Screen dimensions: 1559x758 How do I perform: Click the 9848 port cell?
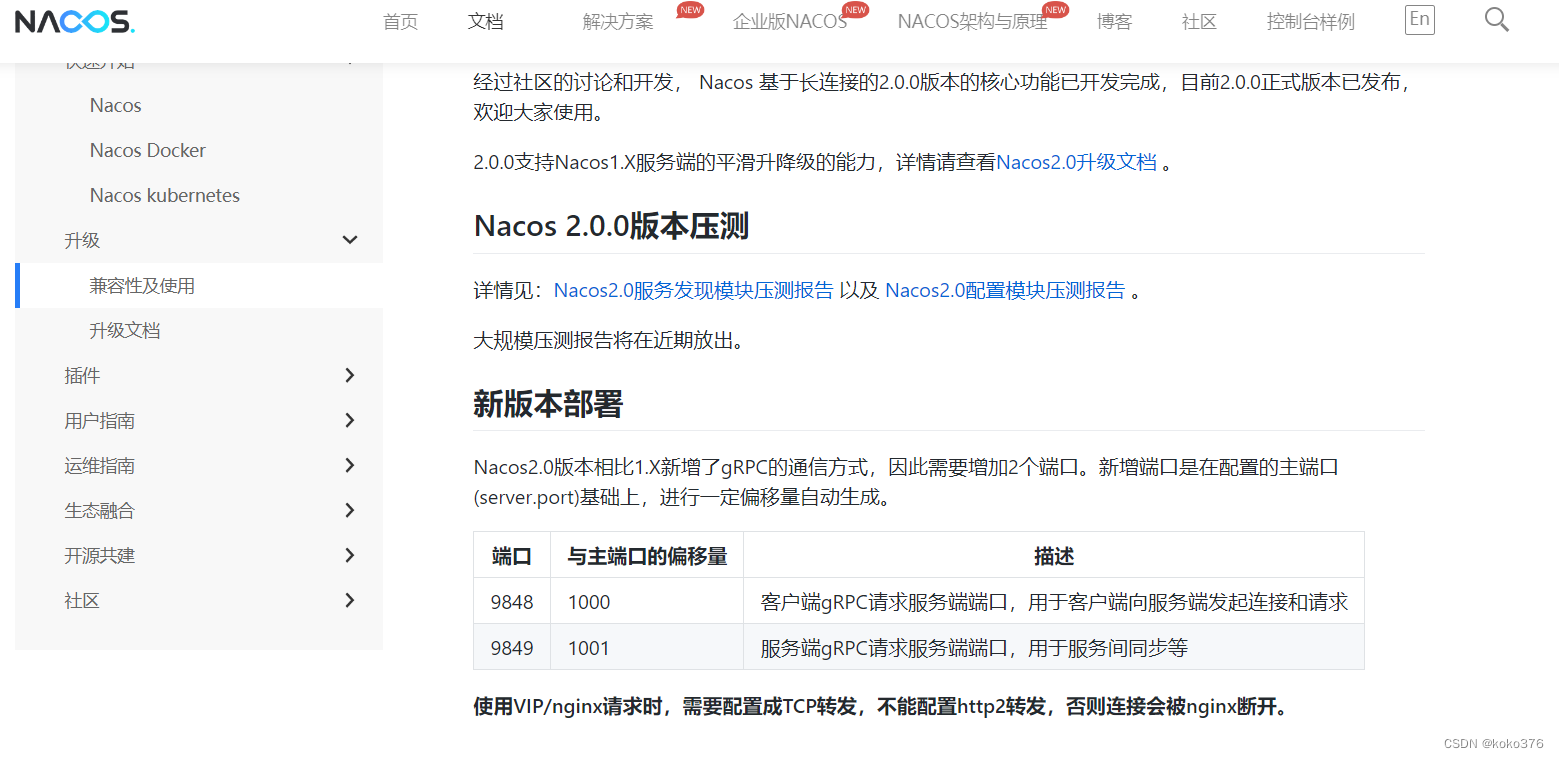point(512,602)
